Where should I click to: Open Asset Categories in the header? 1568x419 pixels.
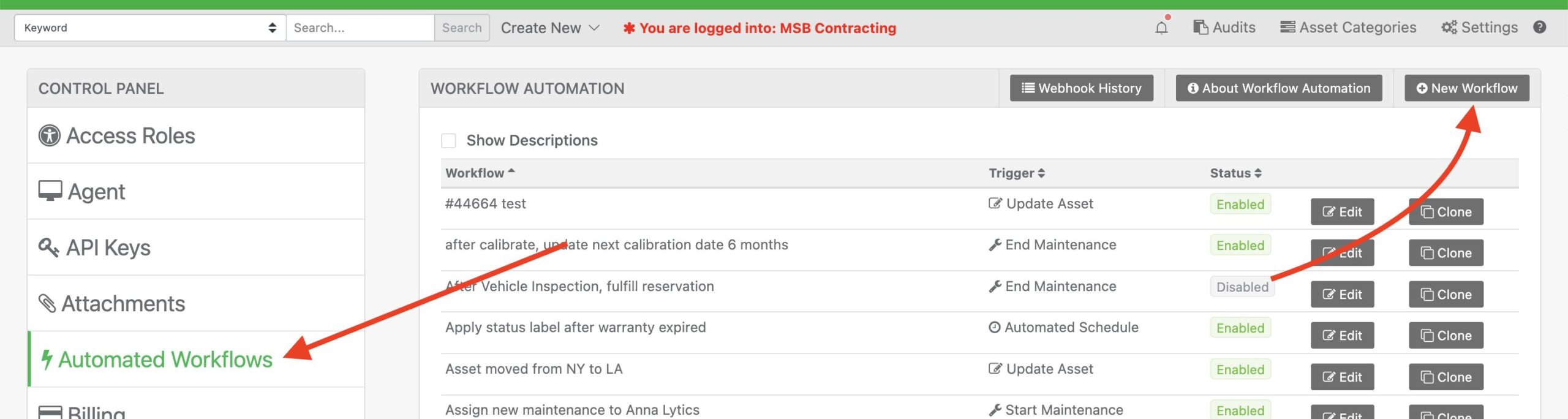pyautogui.click(x=1348, y=28)
